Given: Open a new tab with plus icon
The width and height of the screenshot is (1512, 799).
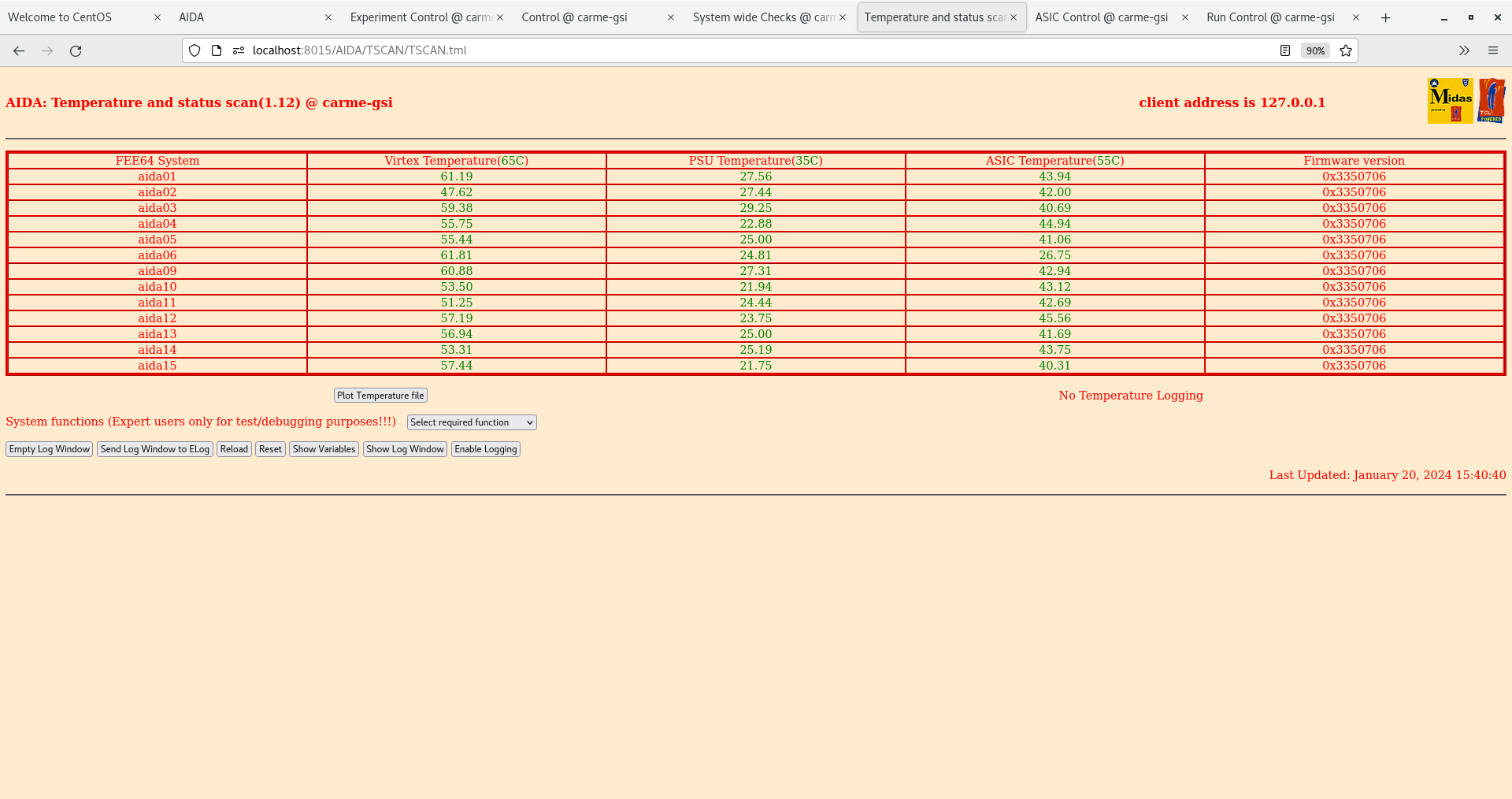Looking at the screenshot, I should click(1385, 17).
